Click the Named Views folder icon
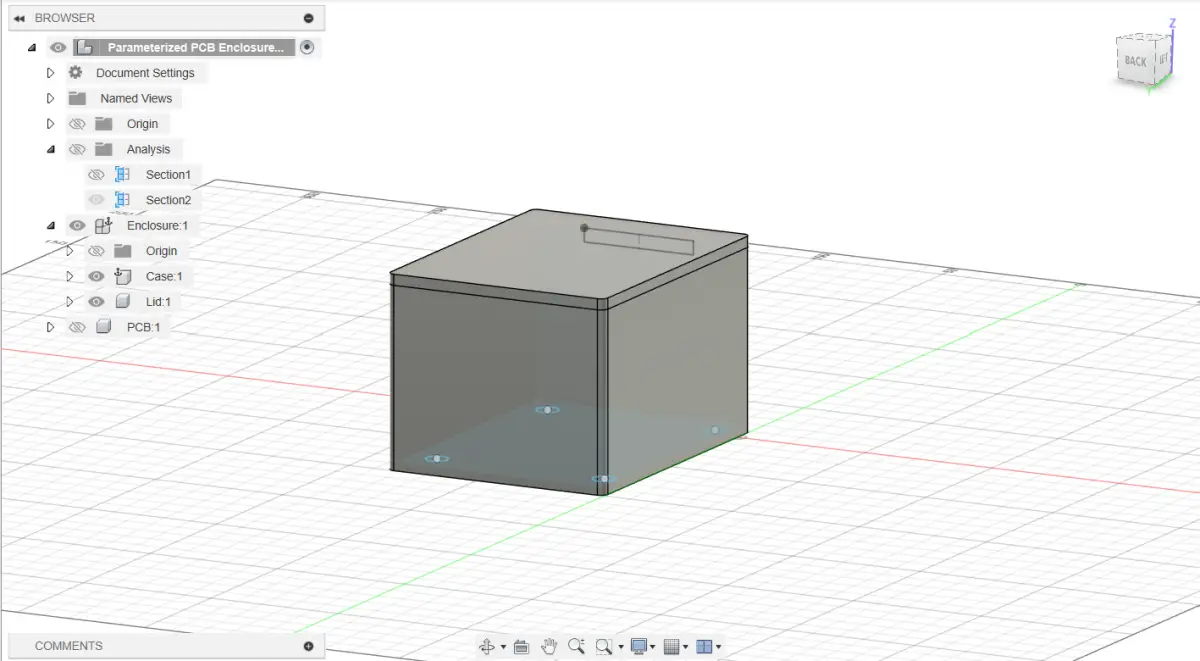This screenshot has width=1200, height=661. [x=77, y=98]
